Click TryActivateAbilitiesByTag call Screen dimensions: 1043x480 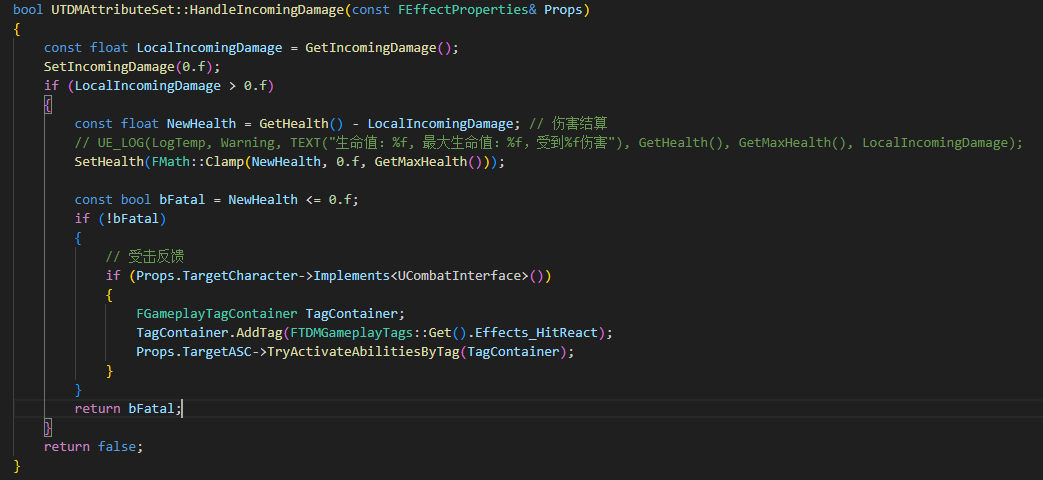tap(363, 352)
